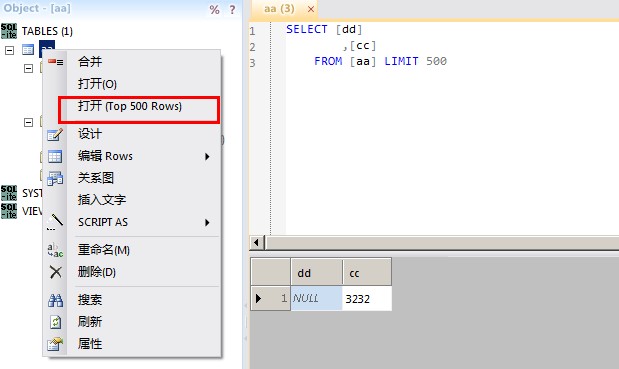Select the NULL cell in dd column
This screenshot has height=369, width=619.
(317, 298)
